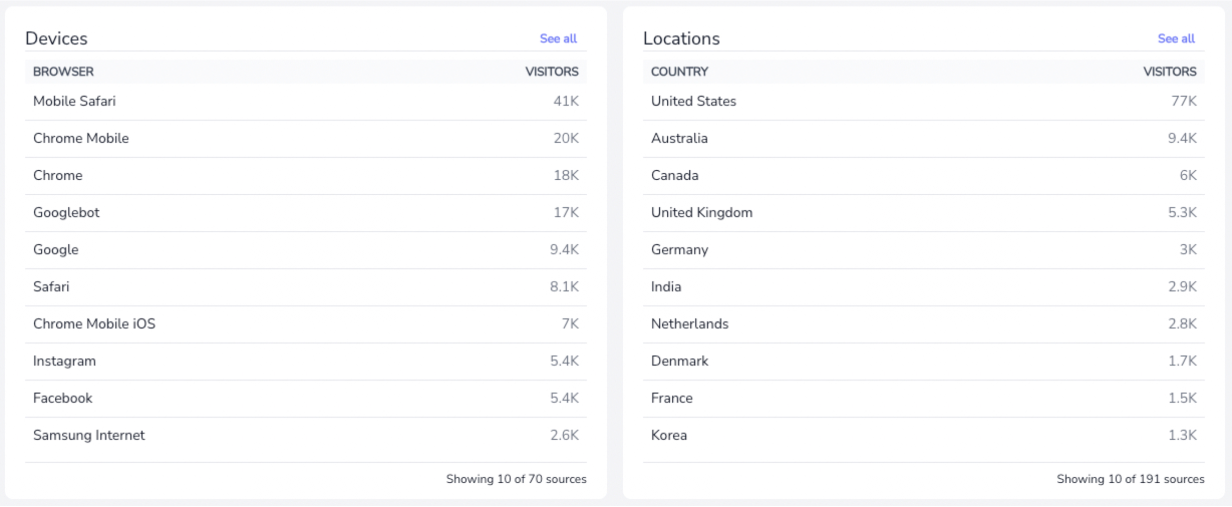Select the Facebook browser row
The image size is (1232, 507).
[306, 398]
